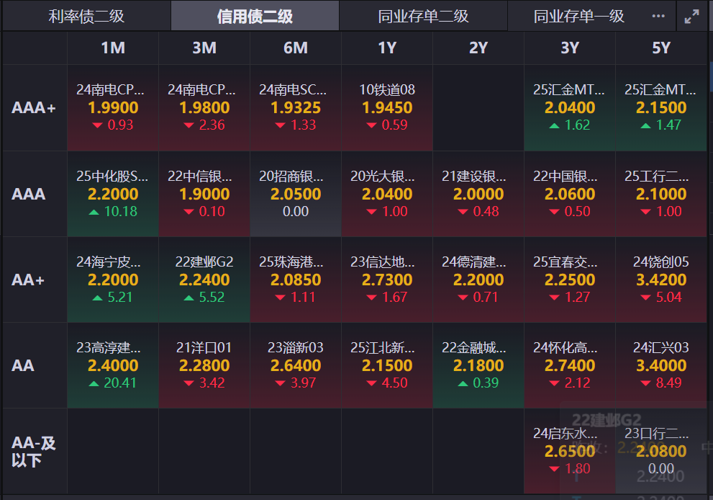Select the 22金融城 bond cell
This screenshot has height=500, width=713.
coord(478,365)
